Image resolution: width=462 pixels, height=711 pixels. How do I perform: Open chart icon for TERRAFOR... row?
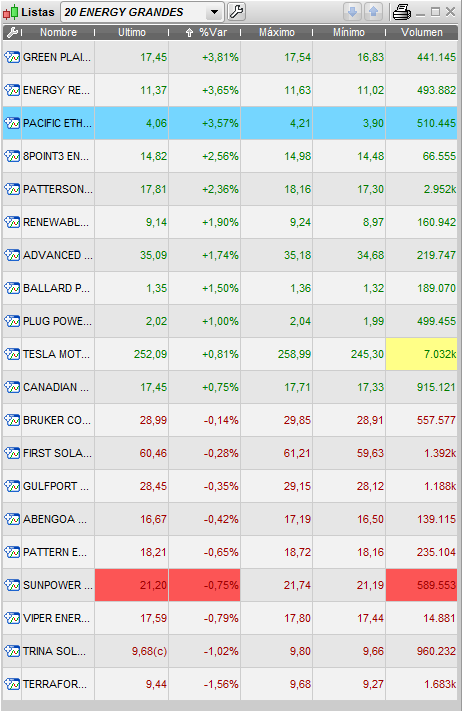coord(12,684)
